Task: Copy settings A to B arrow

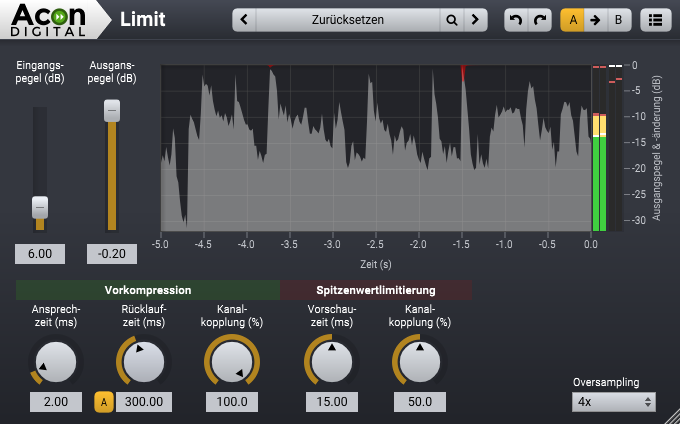Action: [595, 19]
